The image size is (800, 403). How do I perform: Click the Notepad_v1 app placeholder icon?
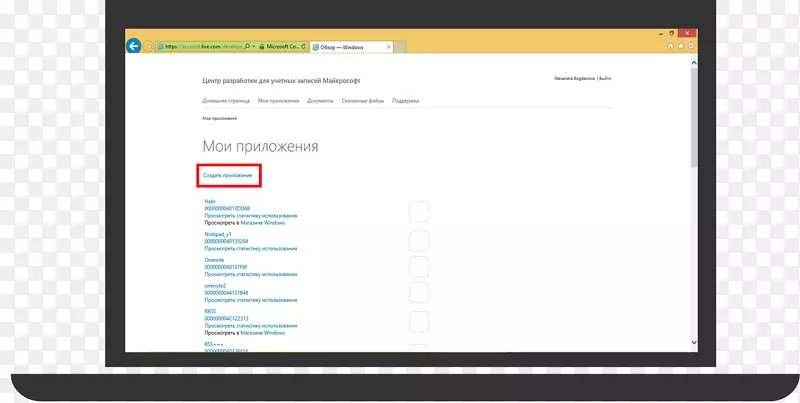tap(418, 241)
